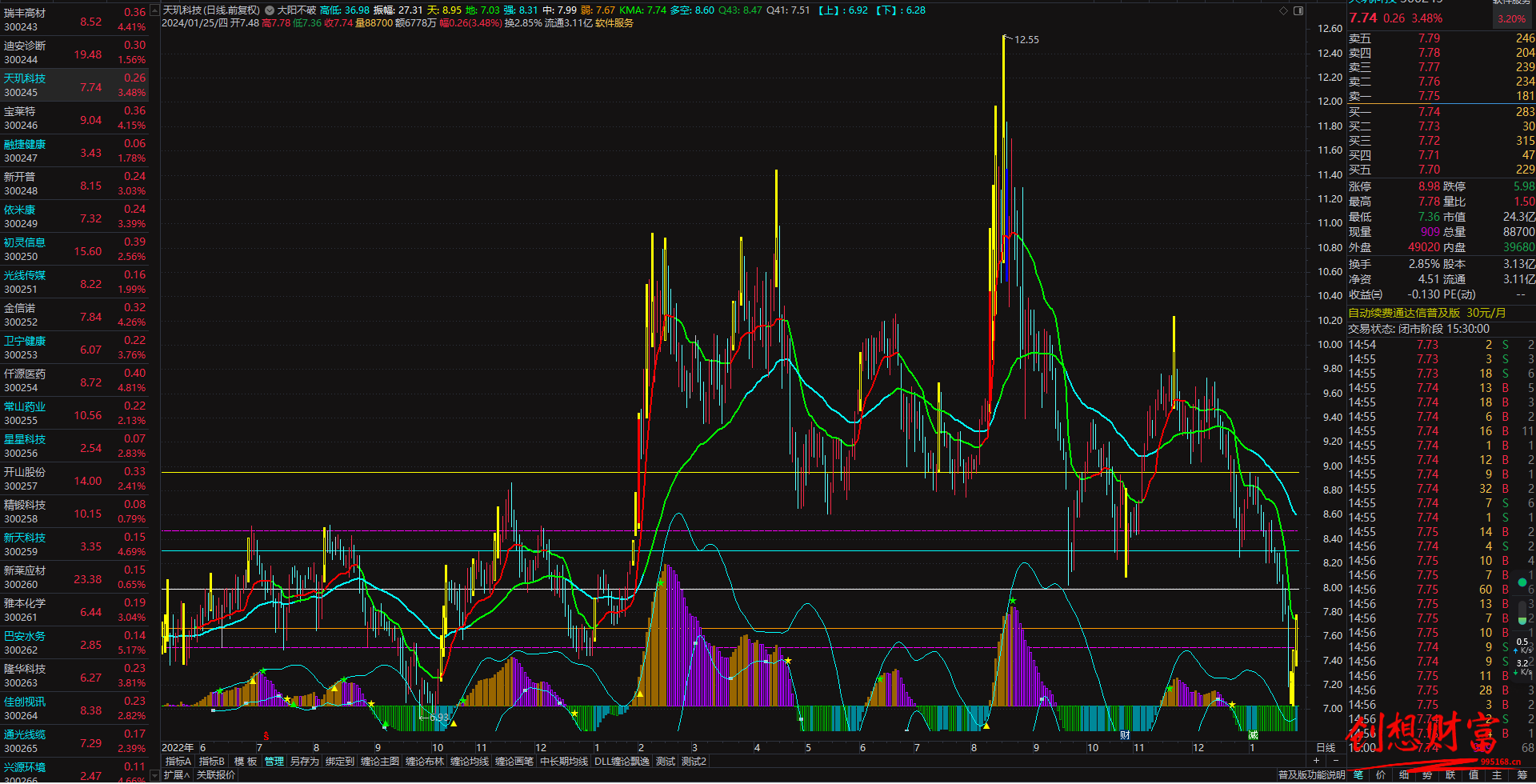Viewport: 1536px width, 784px height.
Task: Select stock 开山股份 300257 in the list
Action: coord(74,479)
